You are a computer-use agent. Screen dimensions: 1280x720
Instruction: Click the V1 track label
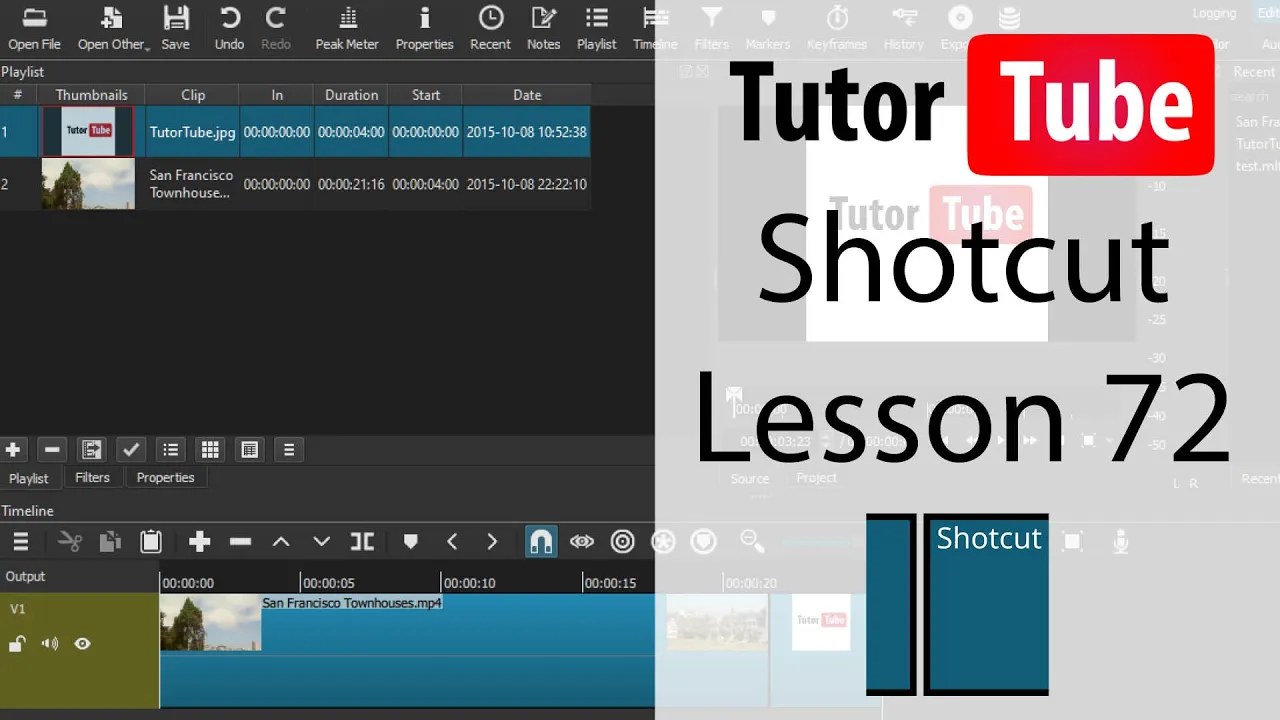(18, 608)
